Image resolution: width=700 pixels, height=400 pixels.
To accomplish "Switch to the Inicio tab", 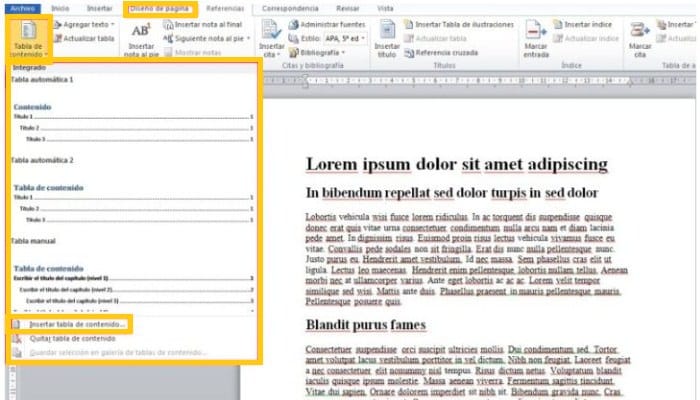I will tap(60, 8).
